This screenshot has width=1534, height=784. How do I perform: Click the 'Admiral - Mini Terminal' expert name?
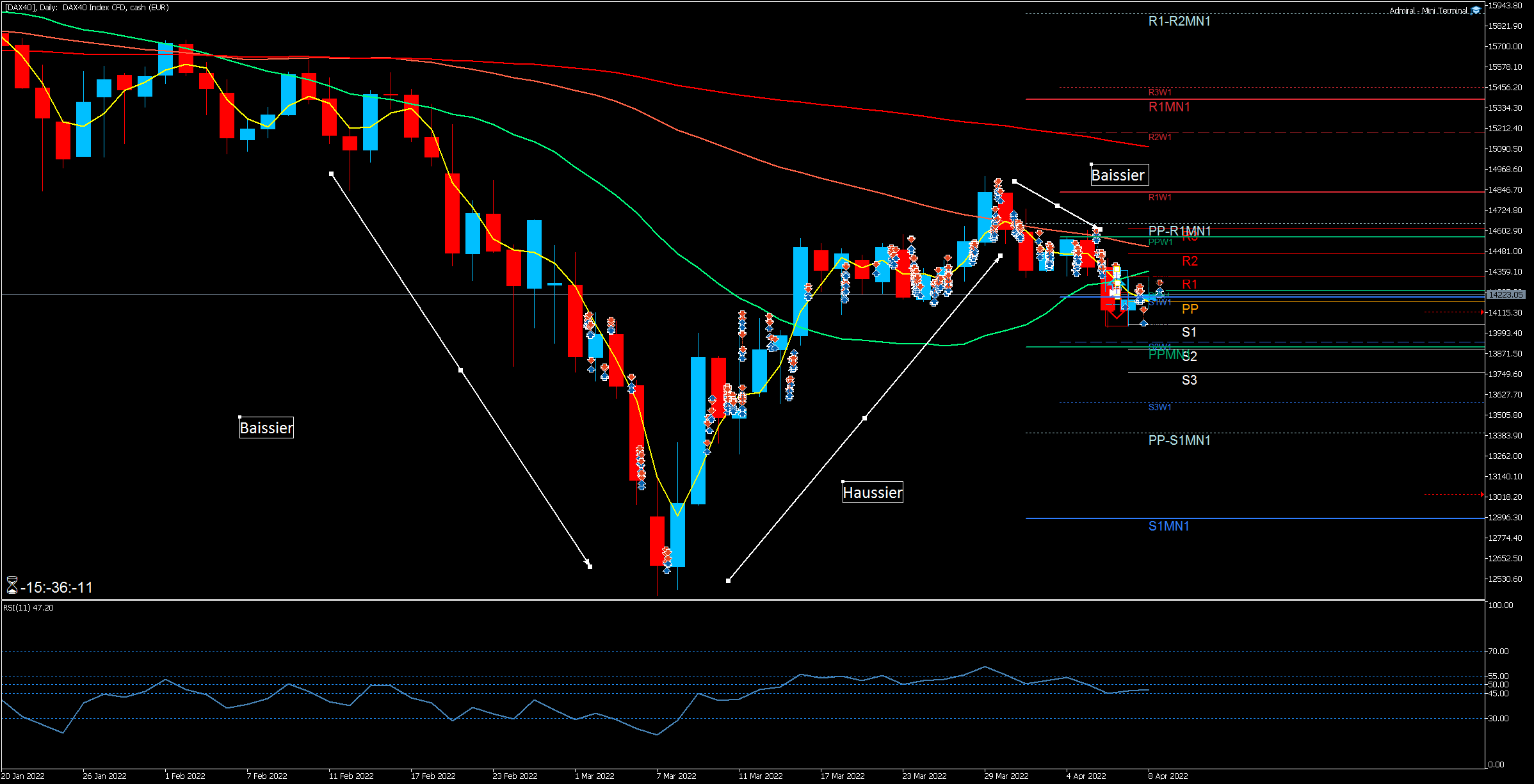1428,10
